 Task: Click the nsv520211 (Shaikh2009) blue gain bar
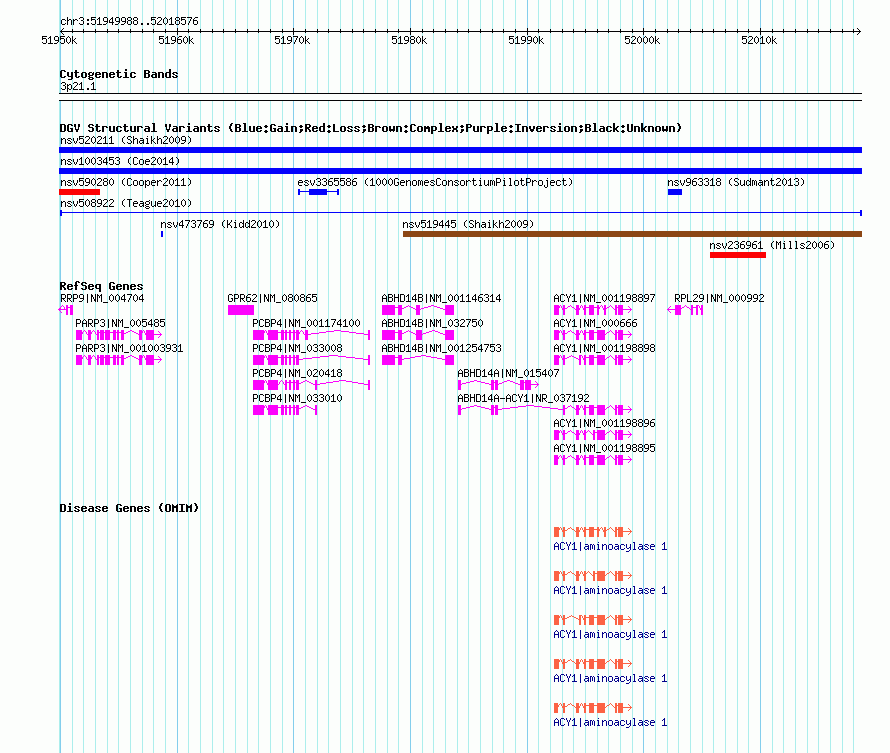(x=460, y=150)
